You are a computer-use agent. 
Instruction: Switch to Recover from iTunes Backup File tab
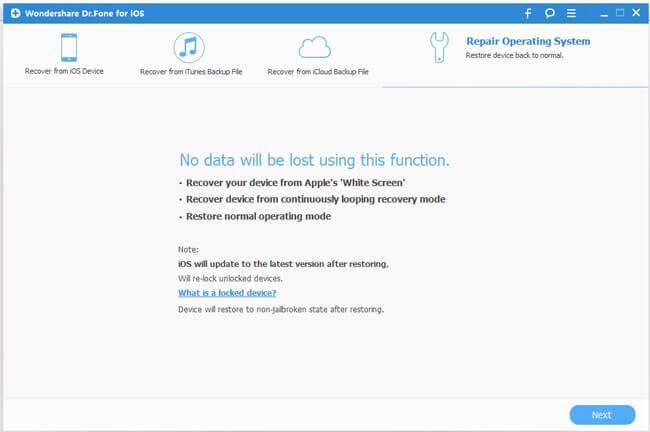pos(188,72)
